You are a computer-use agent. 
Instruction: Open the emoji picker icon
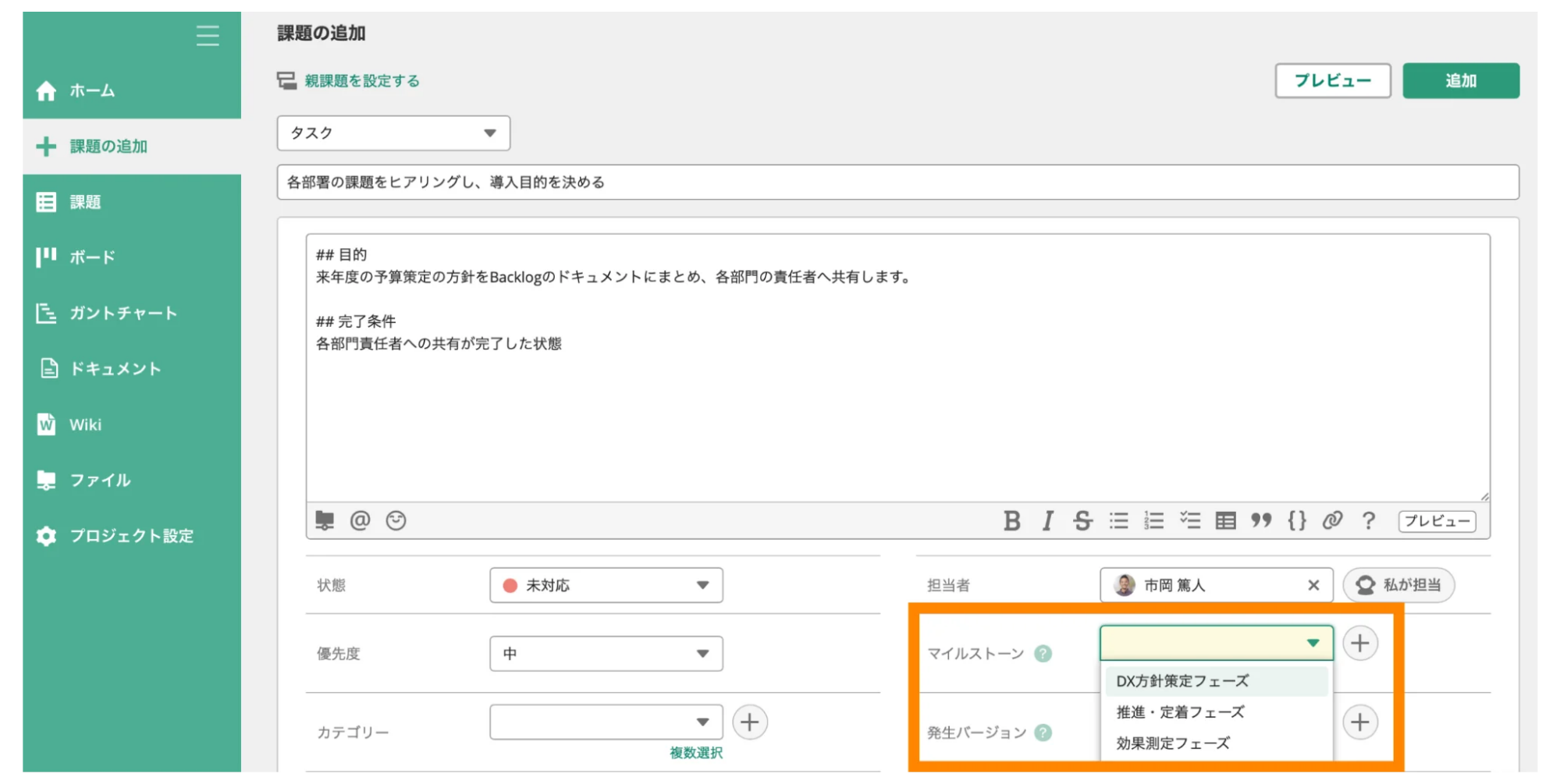pyautogui.click(x=396, y=520)
